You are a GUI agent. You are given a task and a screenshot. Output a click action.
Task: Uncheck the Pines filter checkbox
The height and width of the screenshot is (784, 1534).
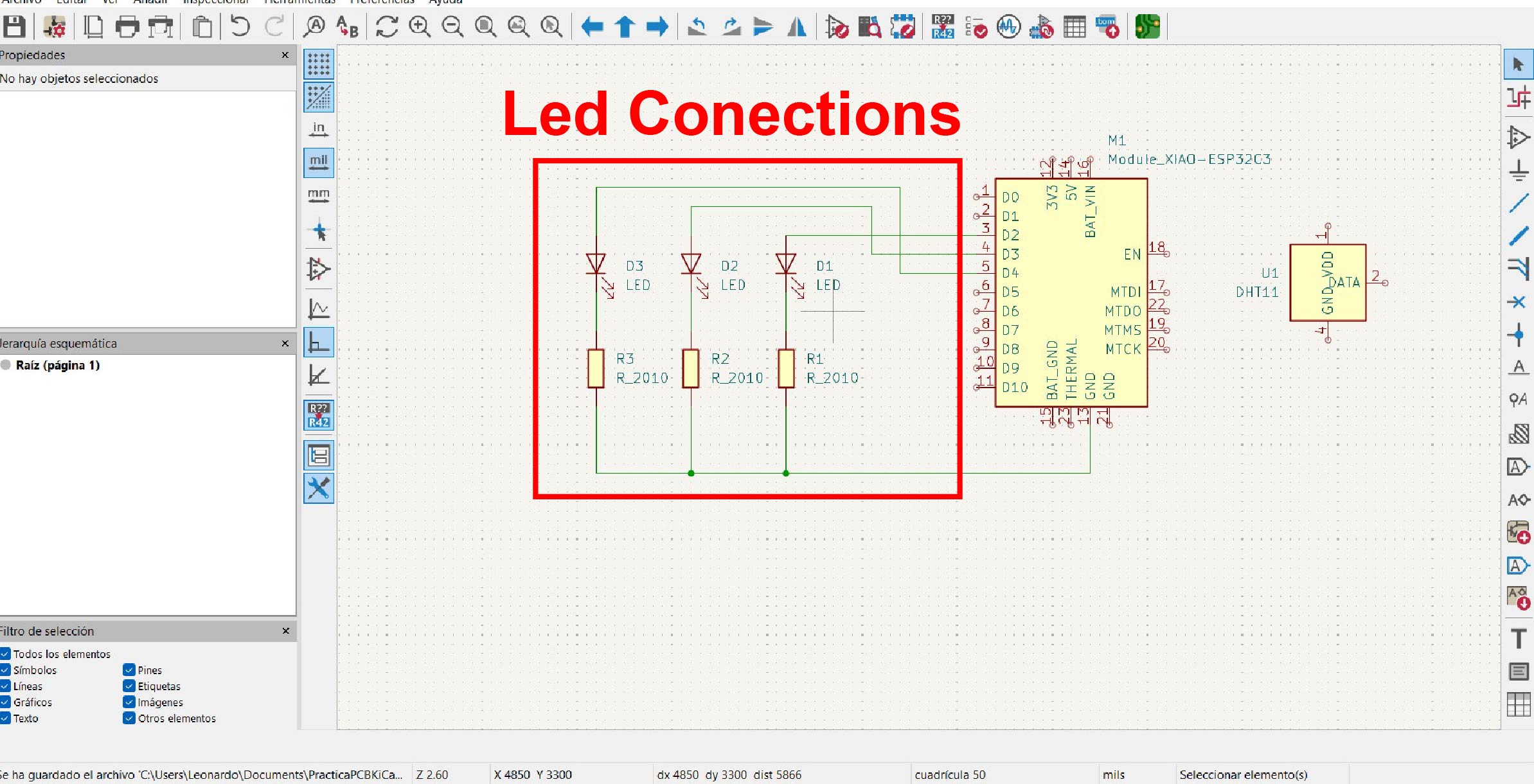129,670
